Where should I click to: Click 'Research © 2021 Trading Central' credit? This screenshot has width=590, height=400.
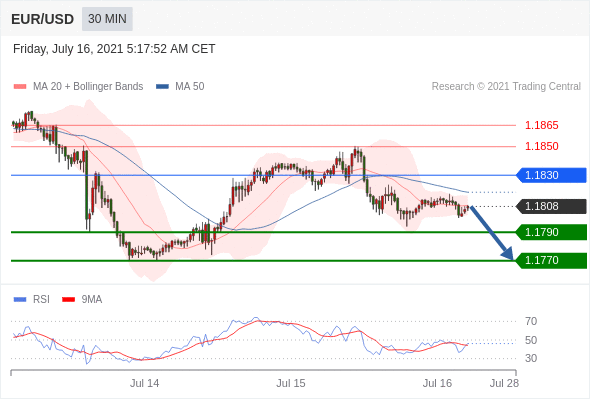click(506, 87)
